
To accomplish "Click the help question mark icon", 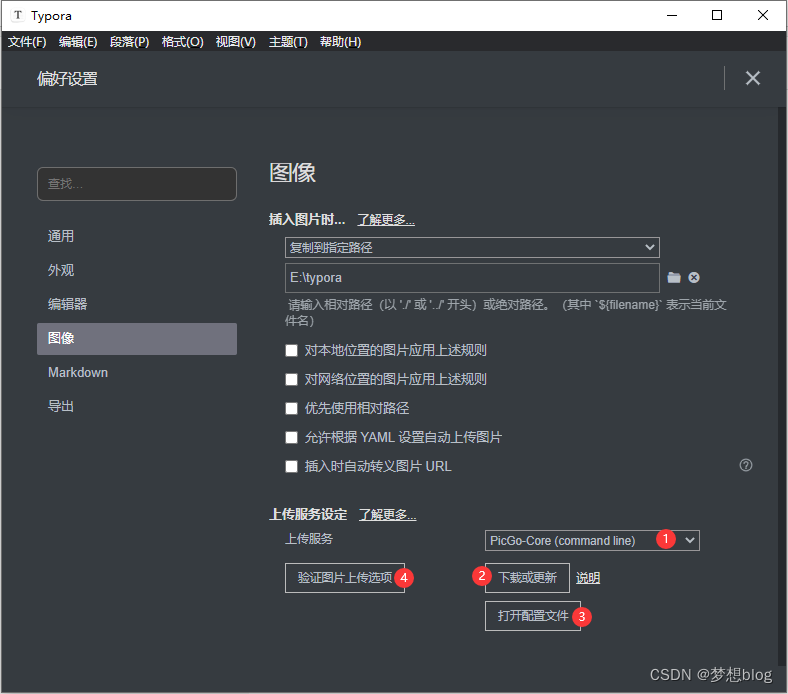I will click(746, 465).
